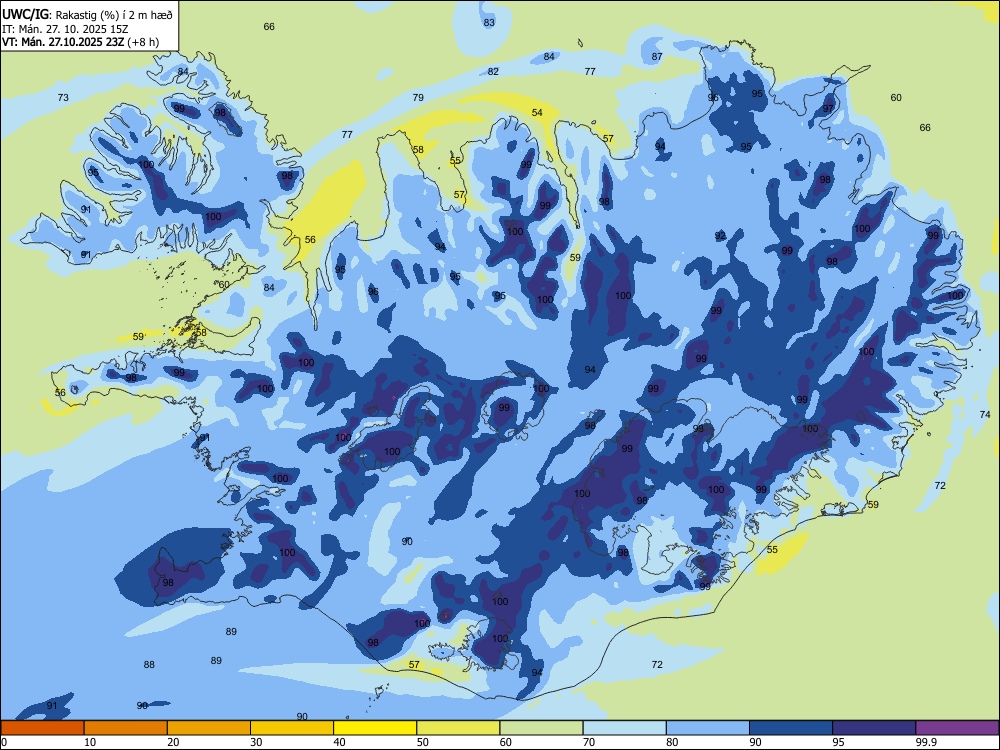Screen dimensions: 1000x750
Task: Click the dark orange 0–10 legend swatch
Action: click(x=42, y=728)
